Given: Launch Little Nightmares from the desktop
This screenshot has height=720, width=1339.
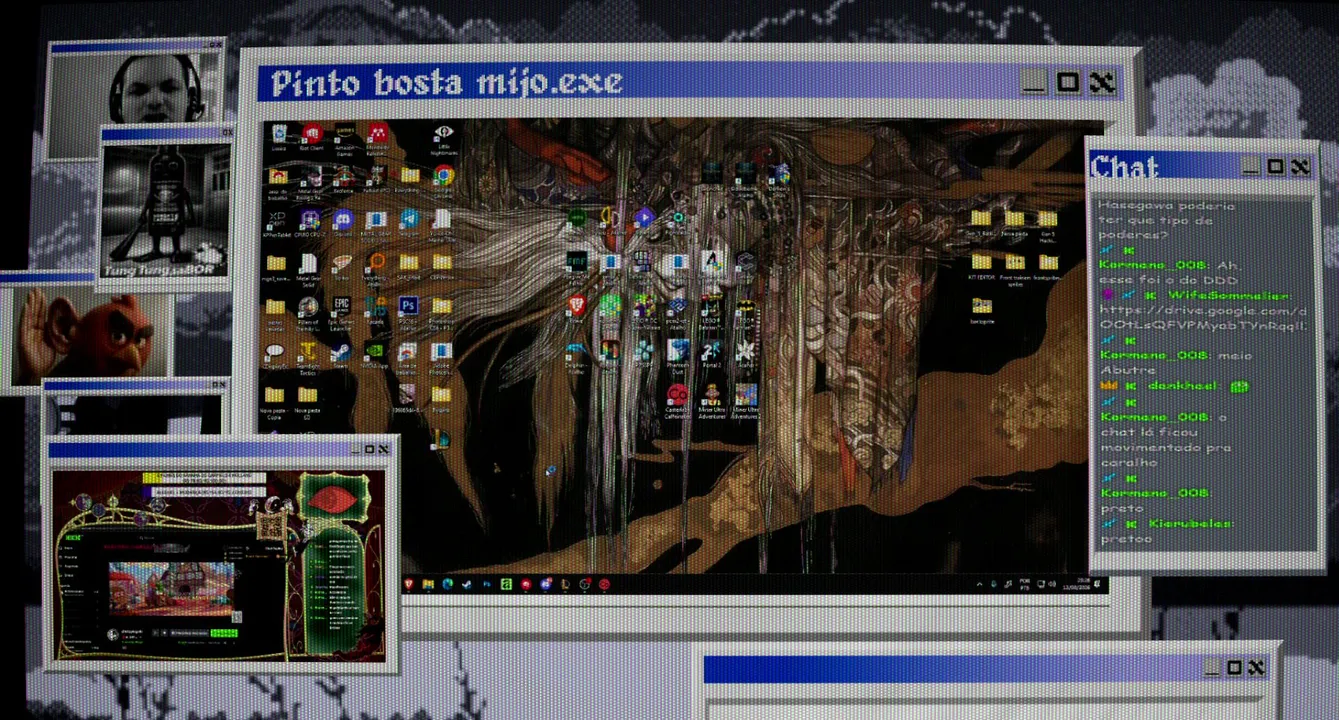Looking at the screenshot, I should click(x=443, y=138).
